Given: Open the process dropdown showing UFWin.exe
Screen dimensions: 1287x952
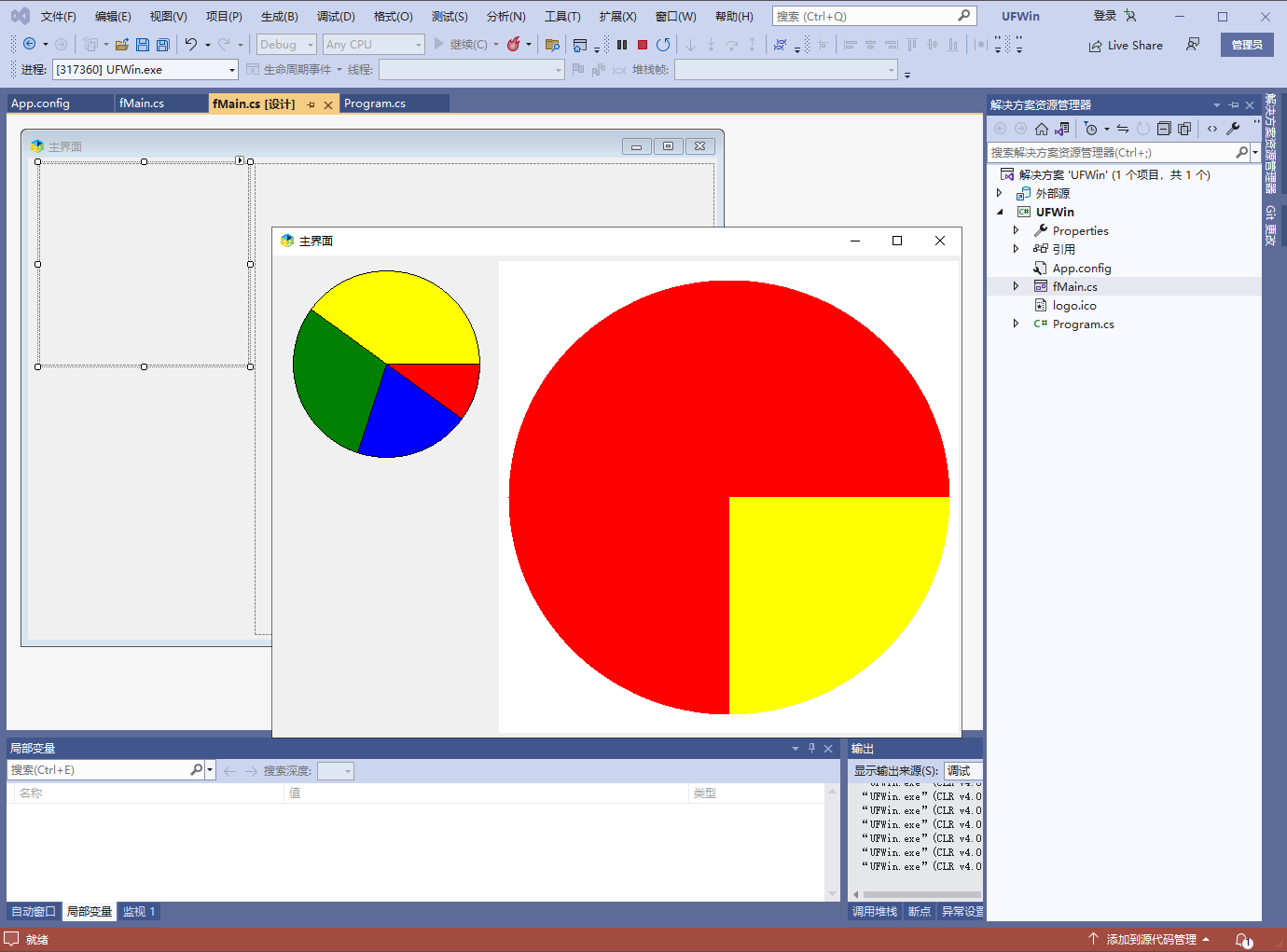Looking at the screenshot, I should (x=145, y=70).
